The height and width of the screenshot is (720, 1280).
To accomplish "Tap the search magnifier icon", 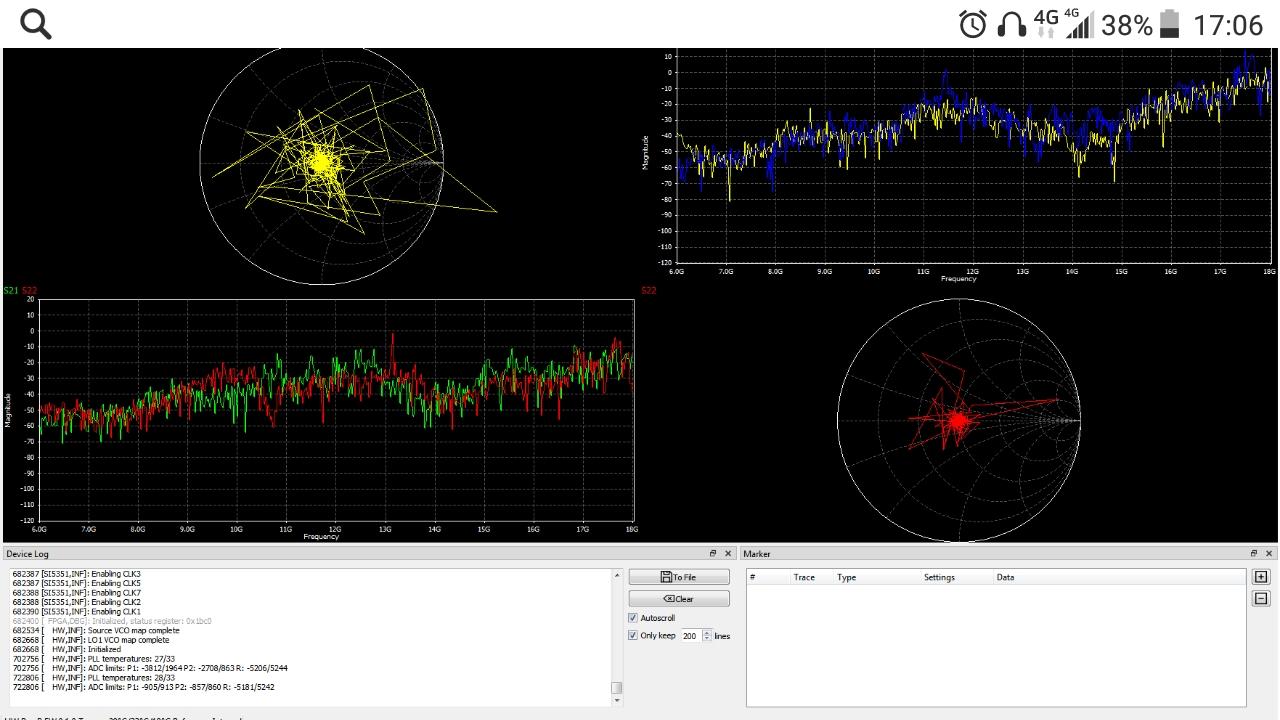I will (35, 24).
